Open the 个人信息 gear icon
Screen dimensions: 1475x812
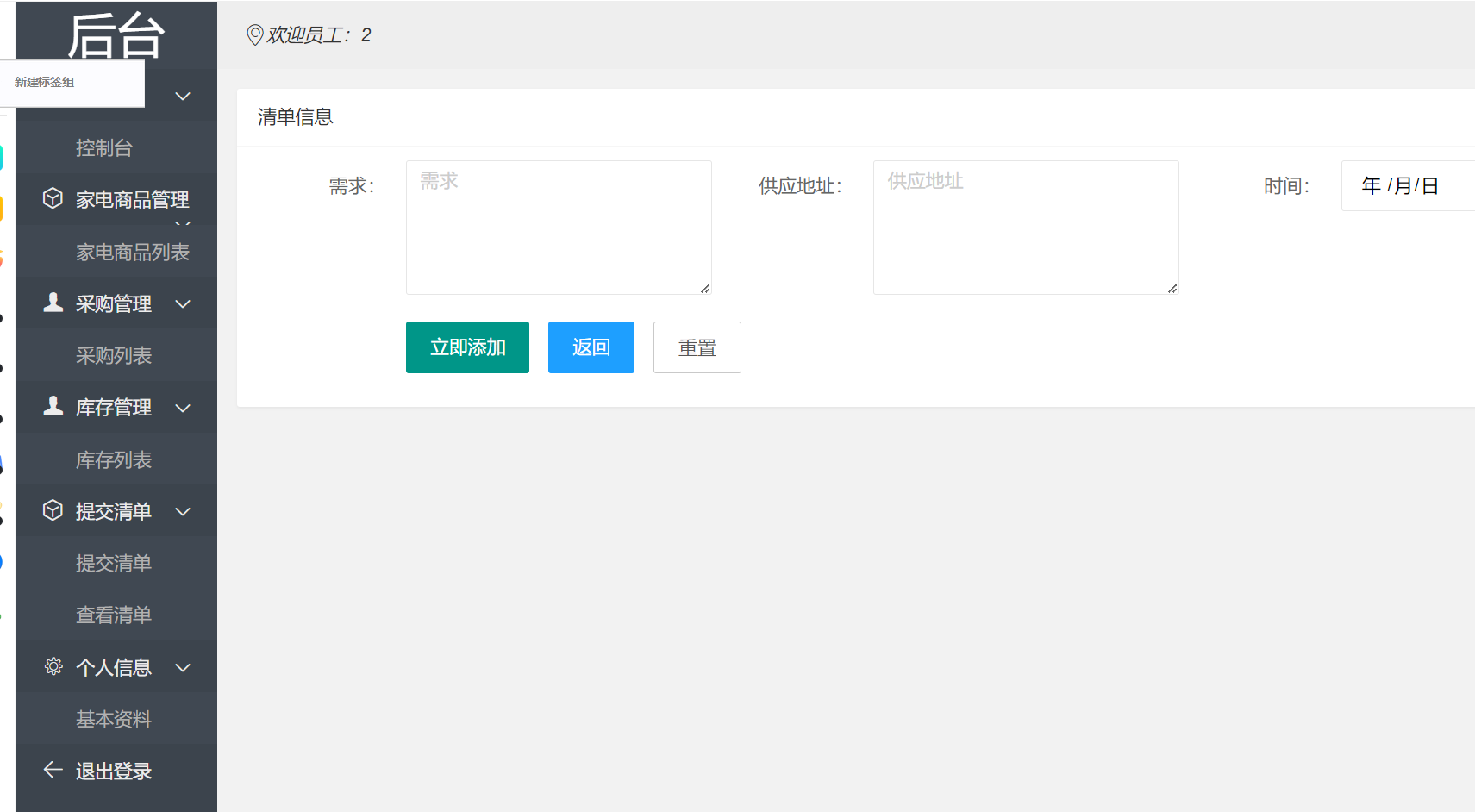pos(53,666)
